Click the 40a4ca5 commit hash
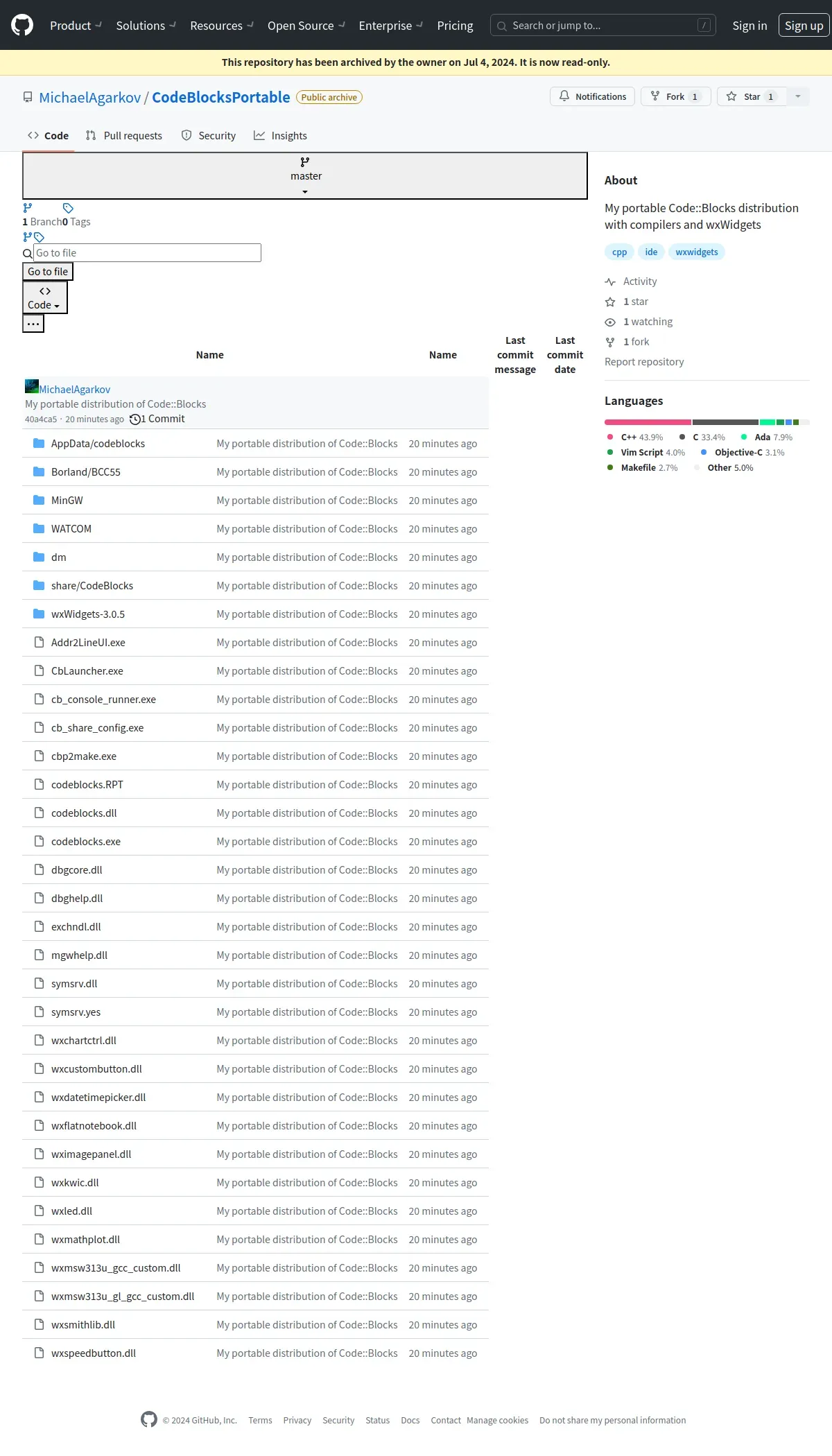This screenshot has width=832, height=1456. click(x=41, y=419)
